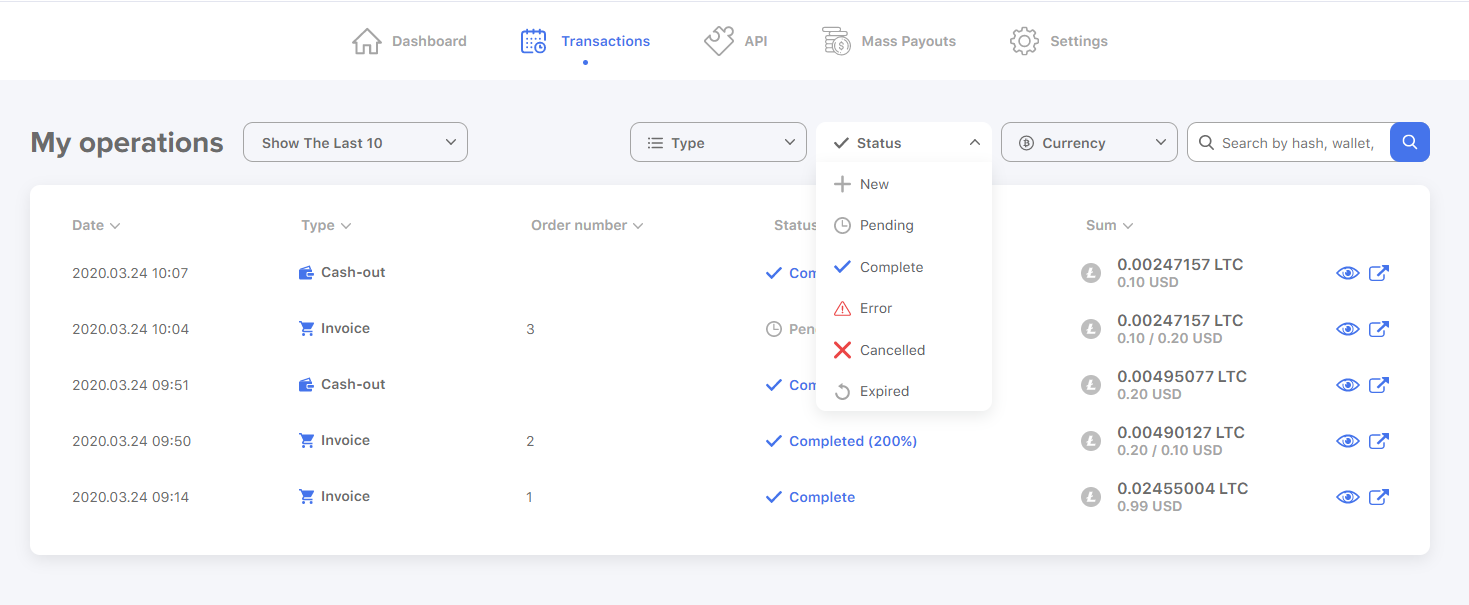The width and height of the screenshot is (1469, 605).
Task: Click amount 0.02455004 LTC
Action: click(1183, 489)
